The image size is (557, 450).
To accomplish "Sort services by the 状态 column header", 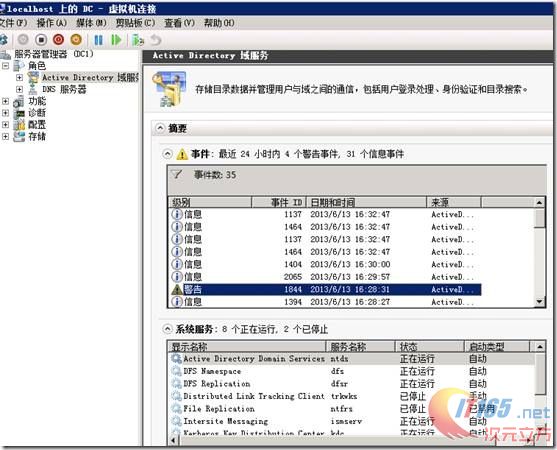I will click(429, 347).
